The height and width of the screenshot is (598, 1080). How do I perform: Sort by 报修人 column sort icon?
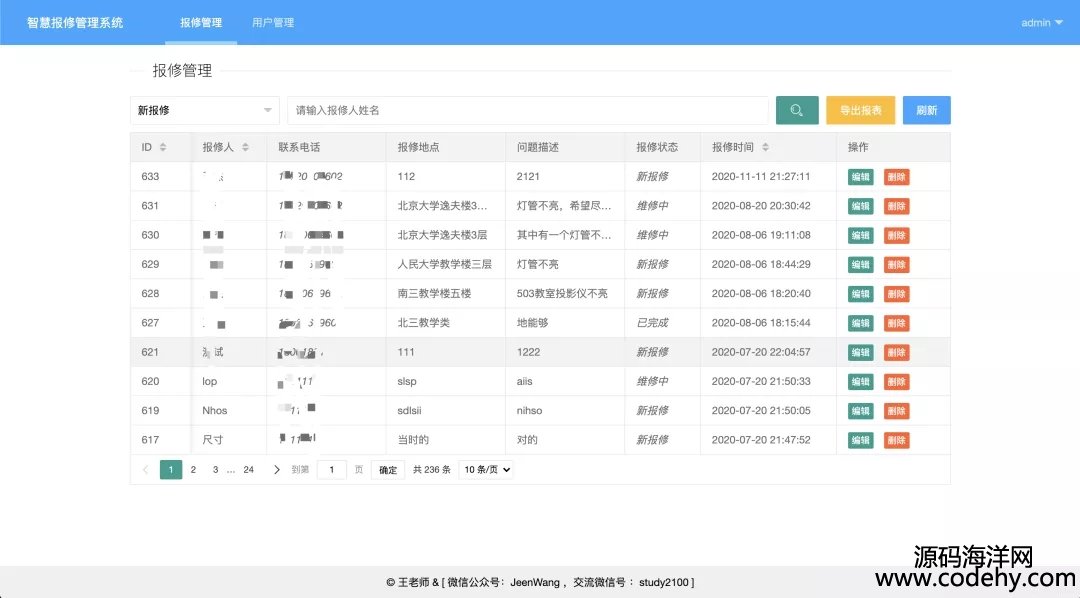(245, 147)
